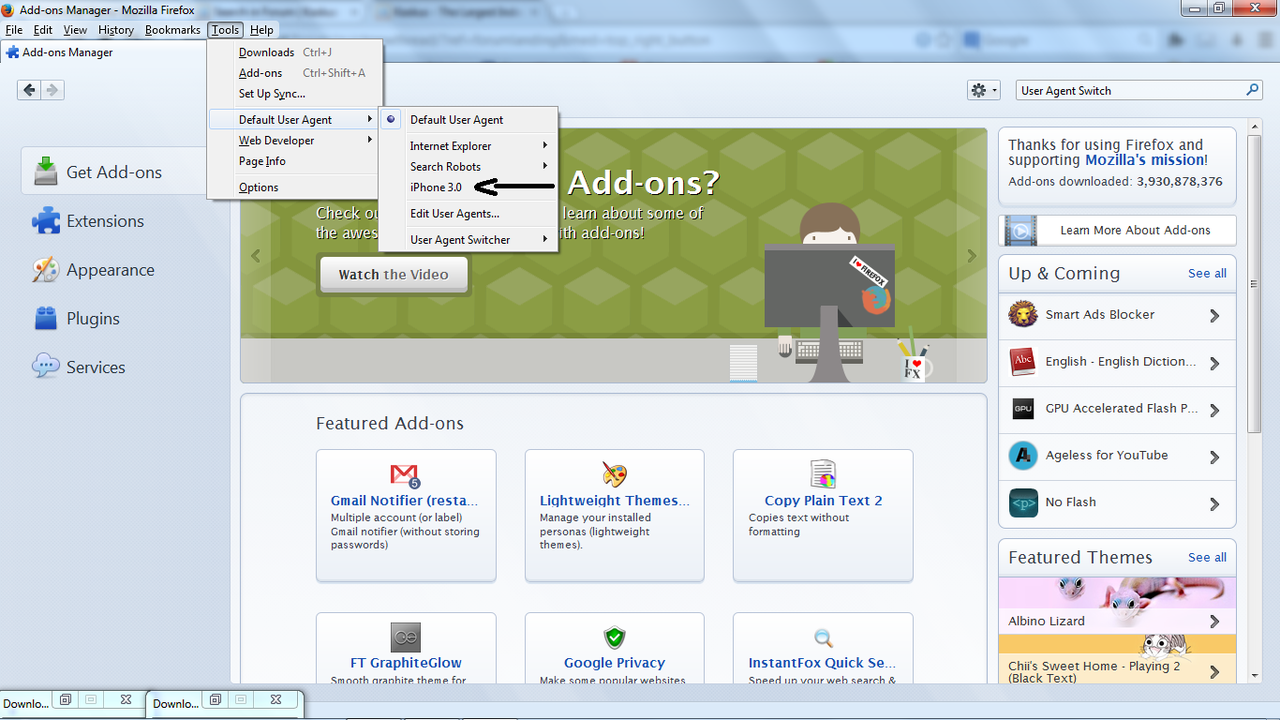Click the Google Privacy shield icon
This screenshot has width=1280, height=720.
(614, 637)
